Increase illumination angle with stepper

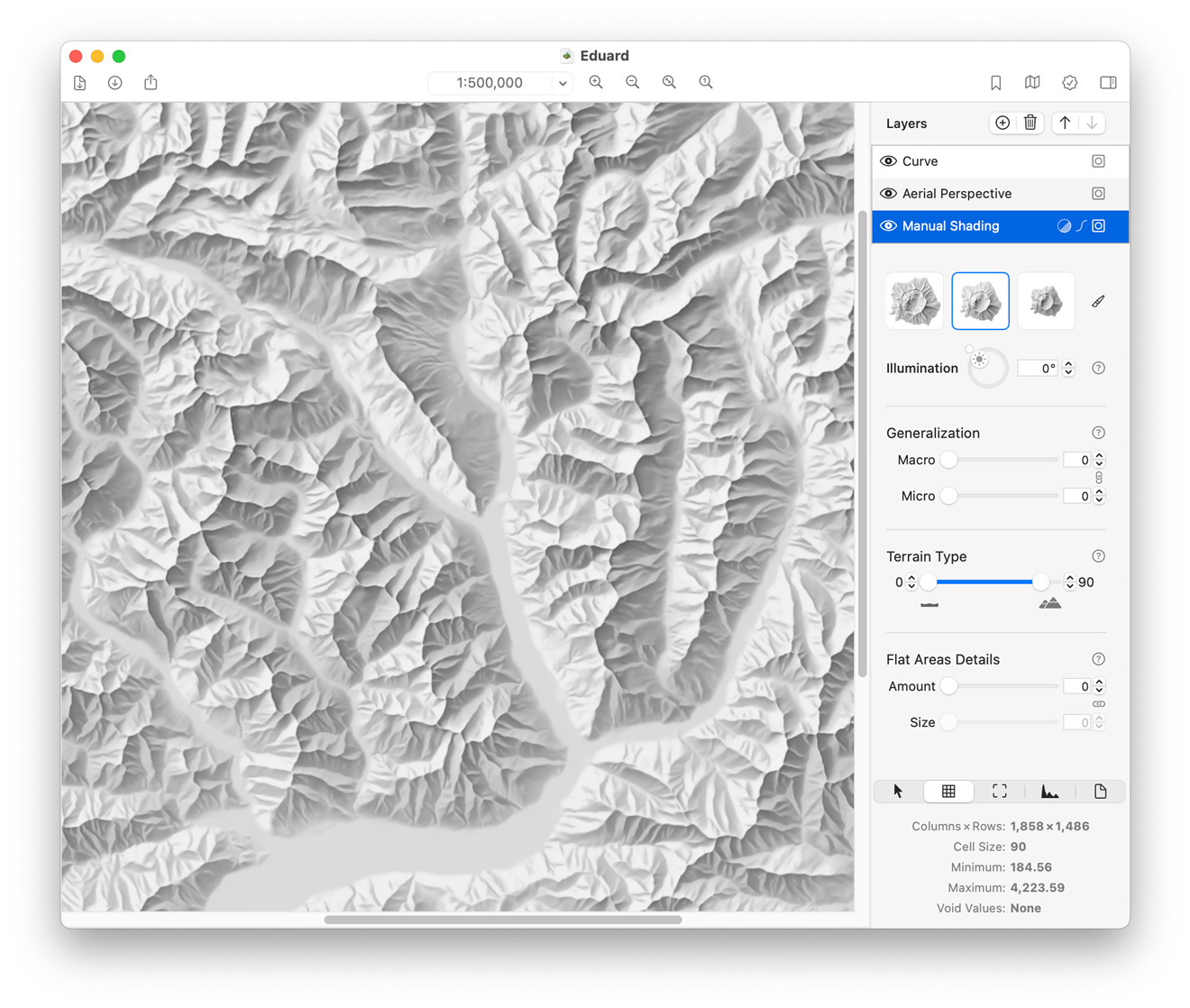tap(1069, 364)
